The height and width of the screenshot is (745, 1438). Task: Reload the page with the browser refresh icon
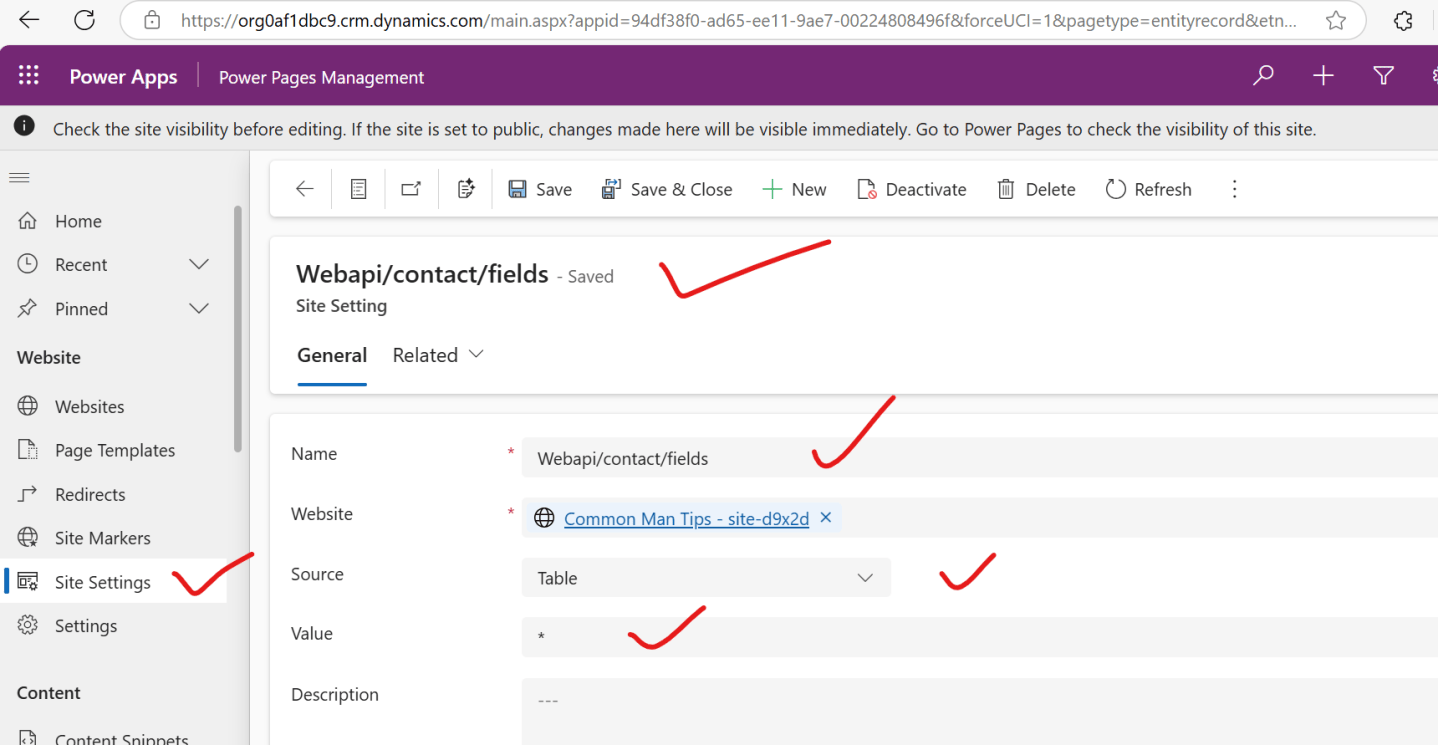pos(85,20)
